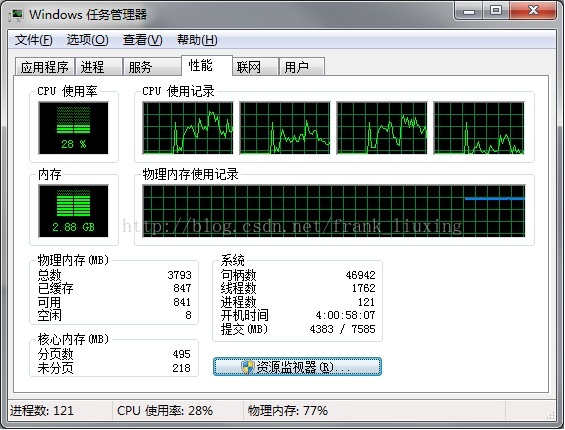Click the 开机时间 value 4:00:58:07
Image resolution: width=565 pixels, height=430 pixels.
click(345, 315)
